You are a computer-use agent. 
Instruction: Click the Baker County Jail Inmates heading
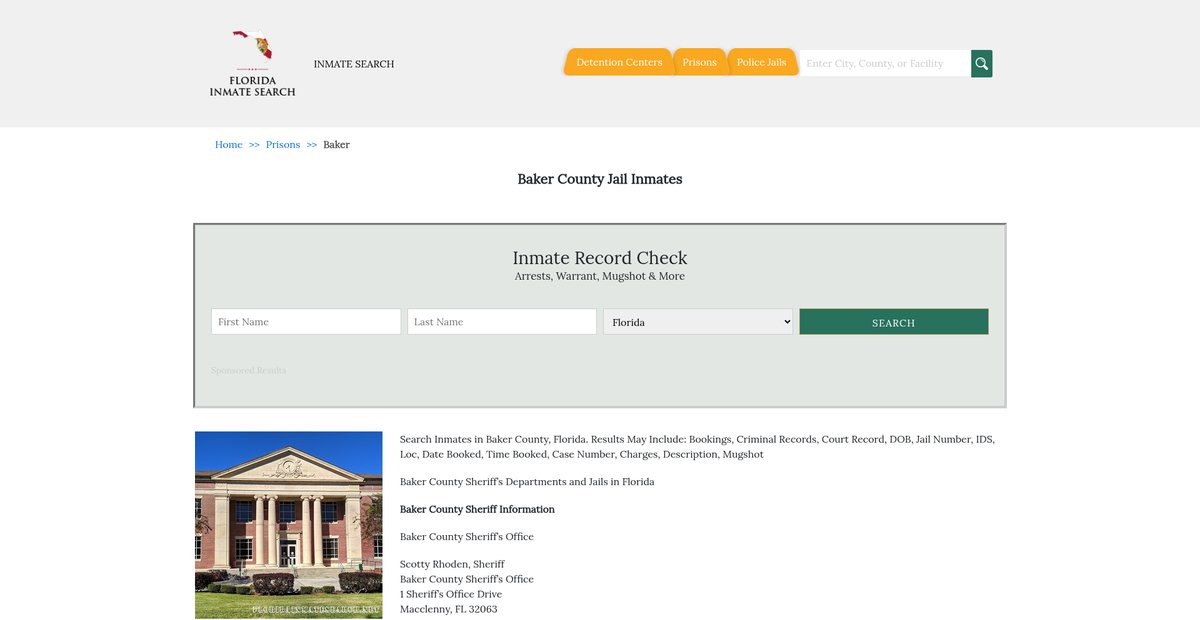(x=600, y=179)
